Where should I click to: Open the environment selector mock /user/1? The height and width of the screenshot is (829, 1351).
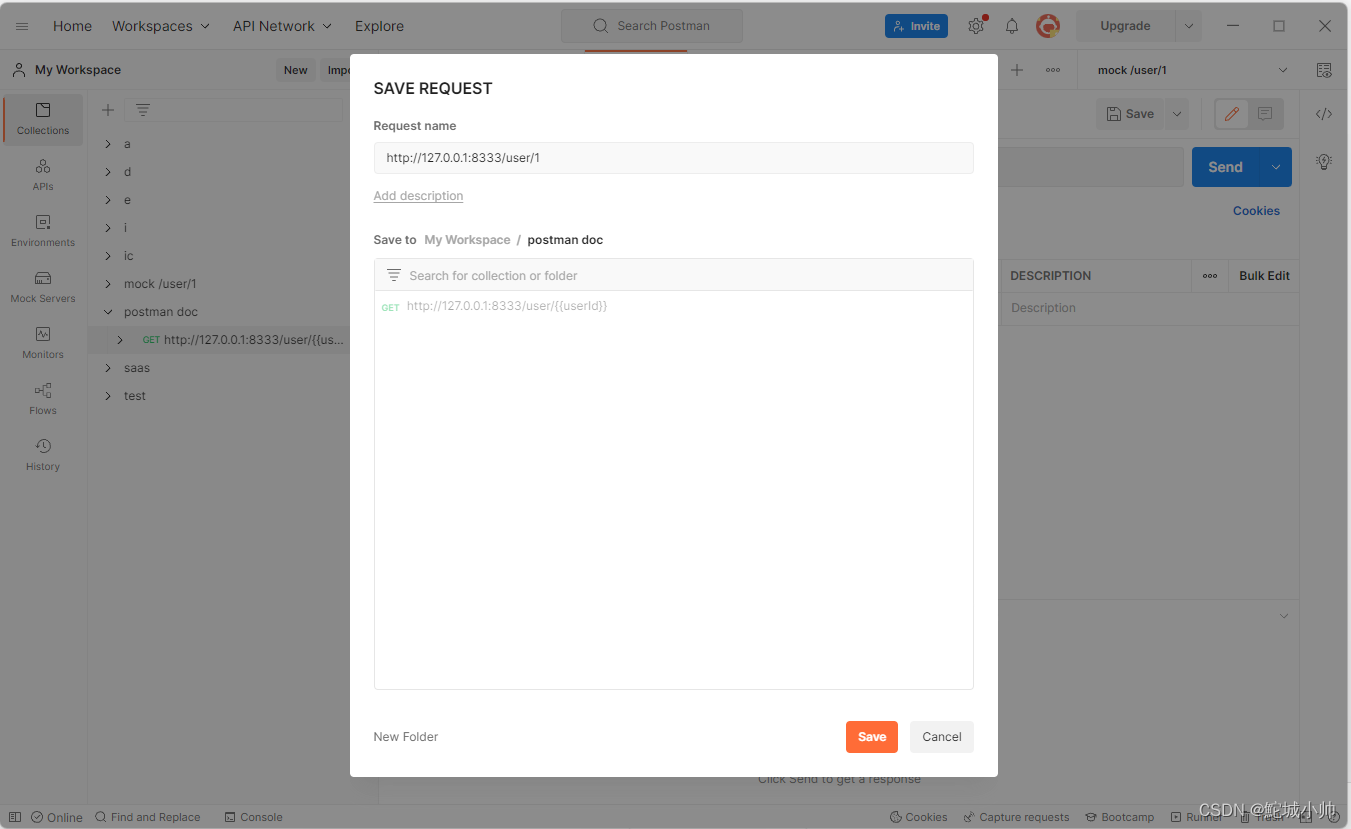(x=1192, y=70)
